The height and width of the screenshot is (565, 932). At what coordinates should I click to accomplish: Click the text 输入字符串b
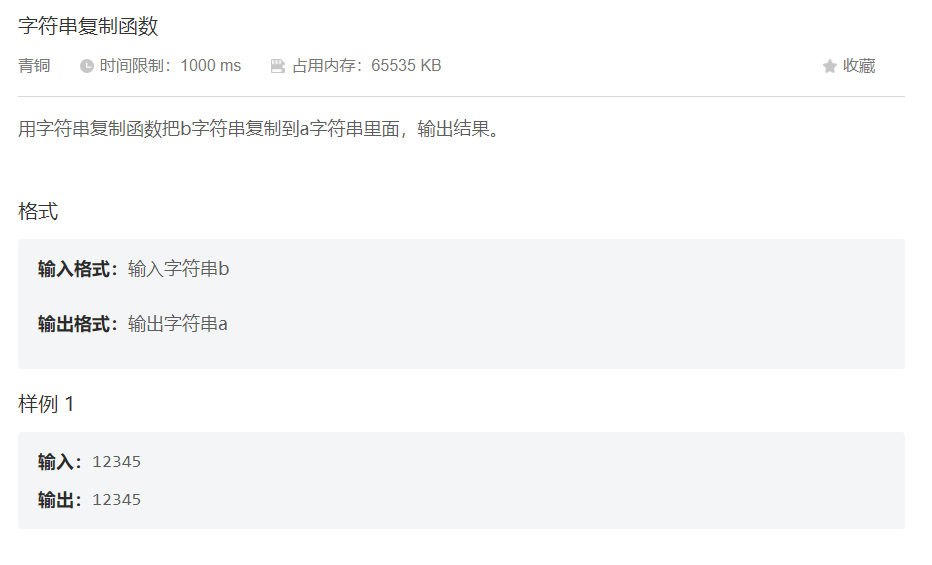pos(178,269)
